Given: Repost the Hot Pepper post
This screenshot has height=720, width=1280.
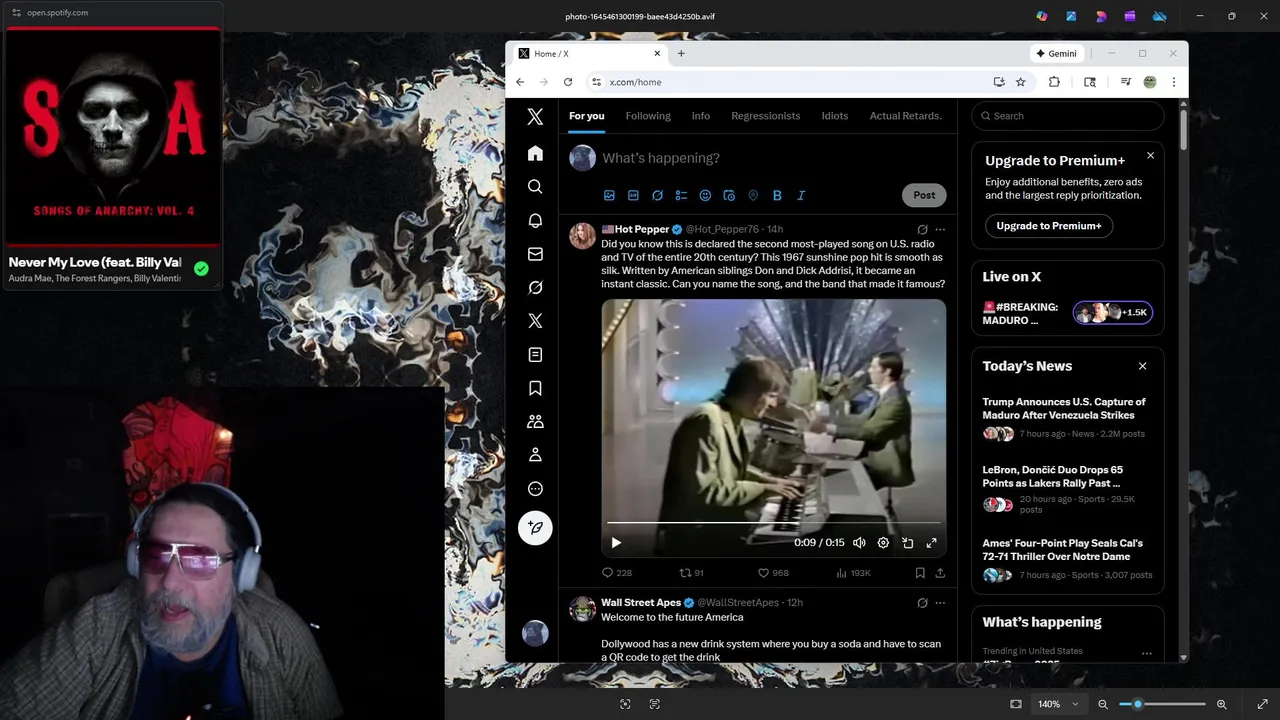Looking at the screenshot, I should point(691,573).
